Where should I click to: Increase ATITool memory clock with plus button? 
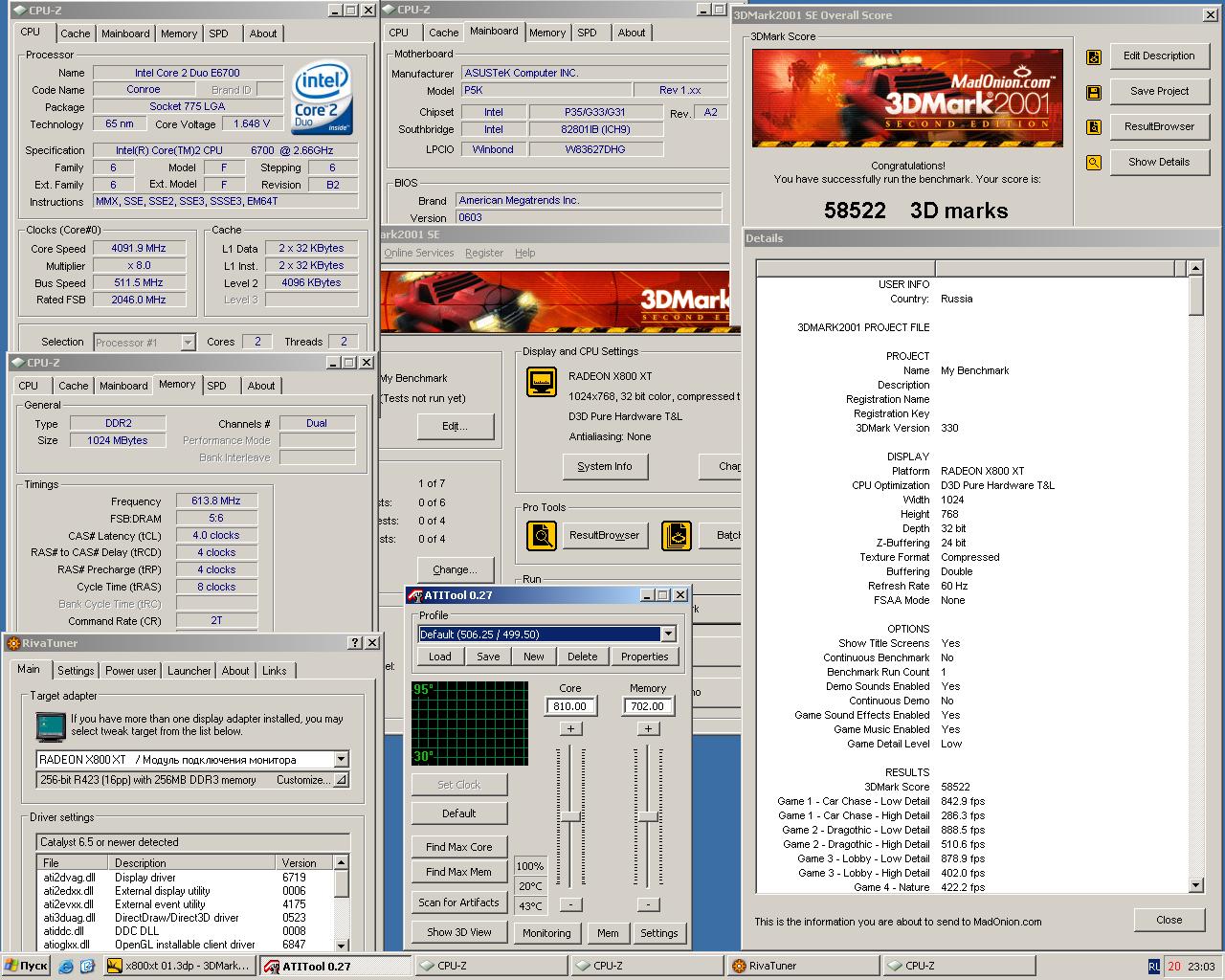click(648, 729)
